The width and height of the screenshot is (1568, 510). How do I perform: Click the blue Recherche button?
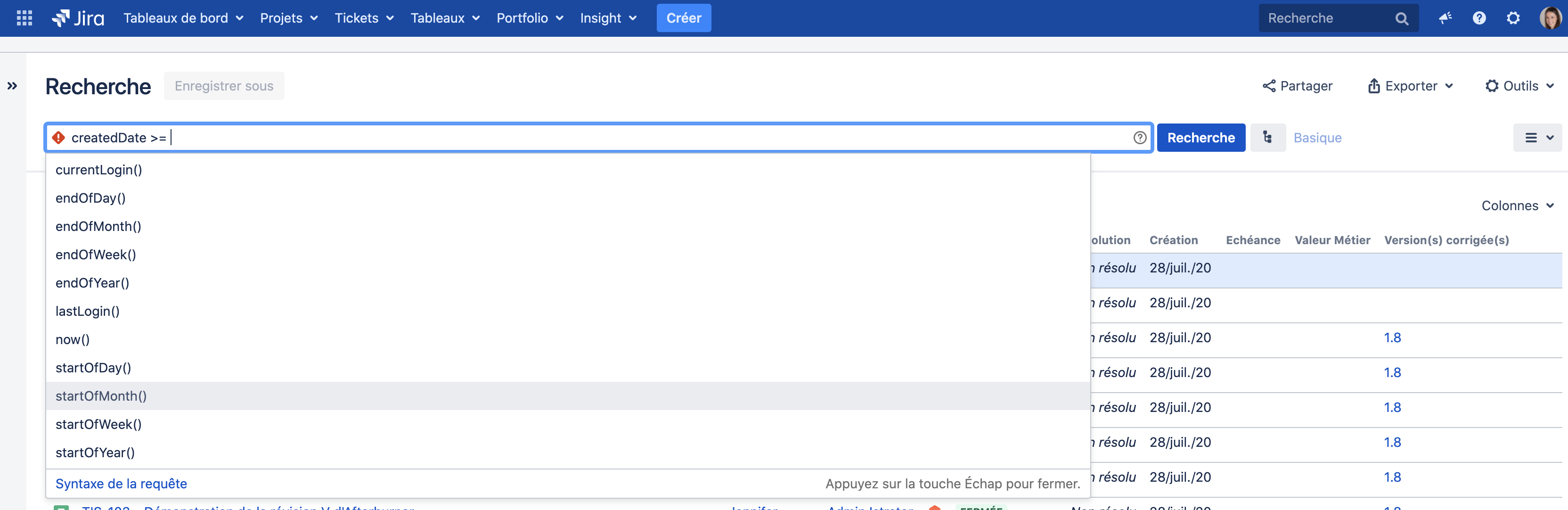[x=1200, y=138]
